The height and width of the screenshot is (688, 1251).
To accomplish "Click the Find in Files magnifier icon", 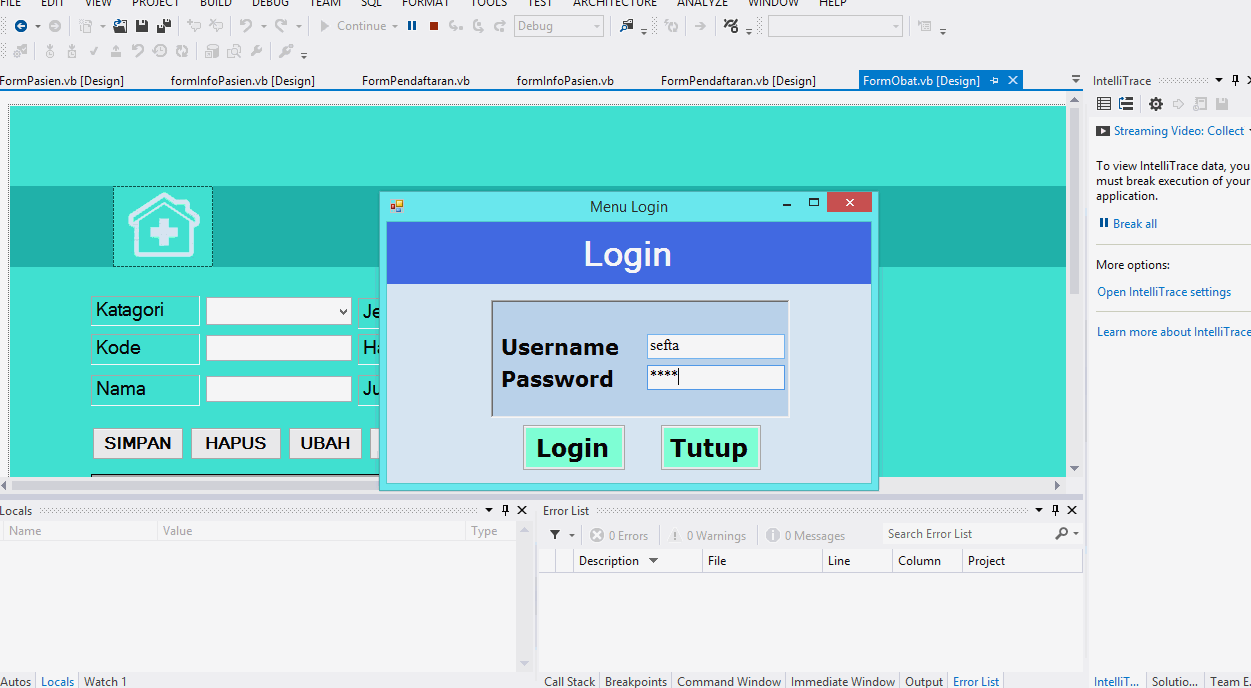I will click(x=234, y=51).
